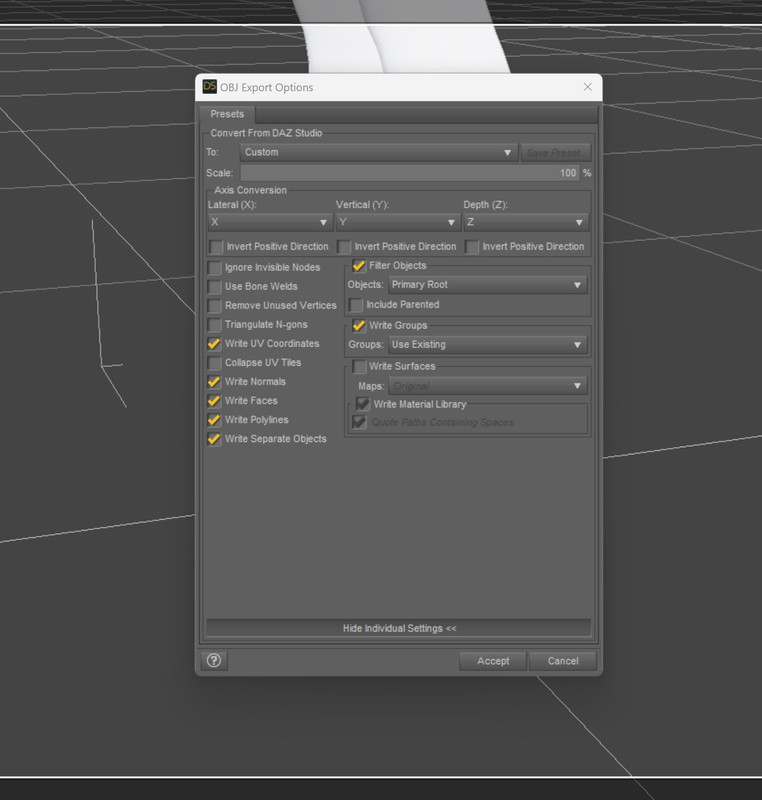
Task: Uncheck Write Polylines
Action: [x=214, y=420]
